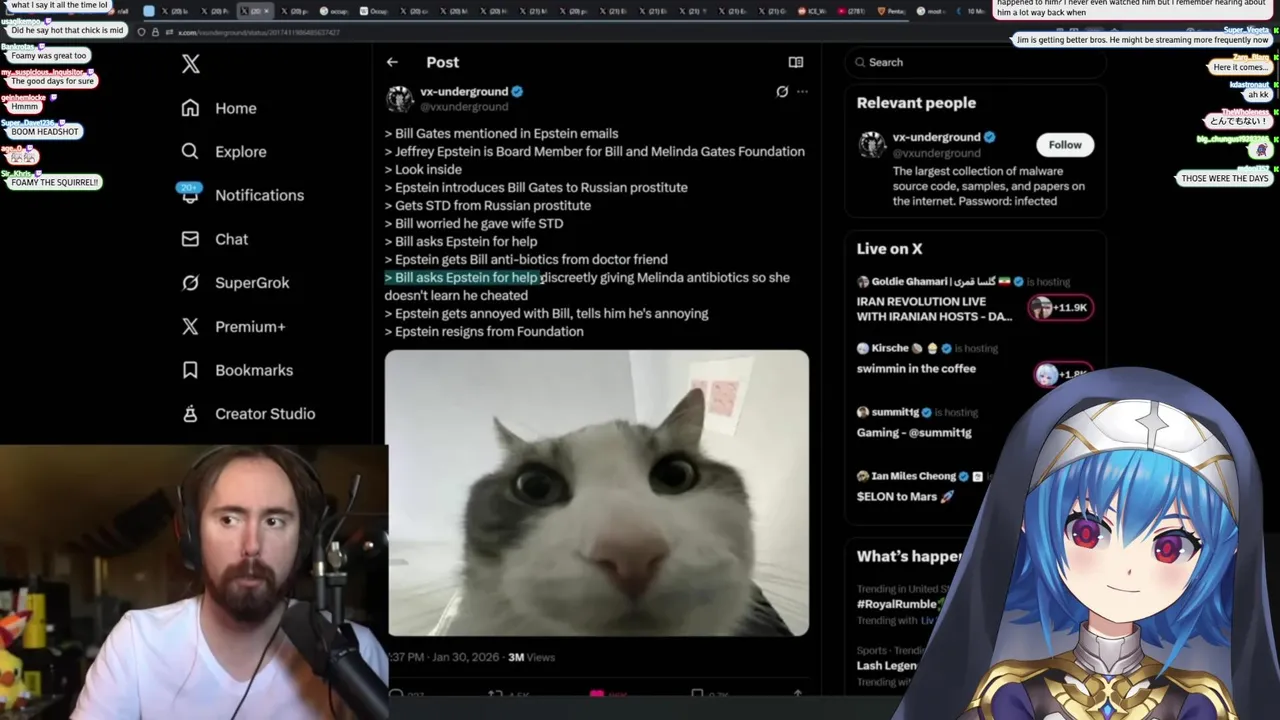Open the Lash Legend sports trend
Viewport: 1280px width, 720px height.
(887, 666)
